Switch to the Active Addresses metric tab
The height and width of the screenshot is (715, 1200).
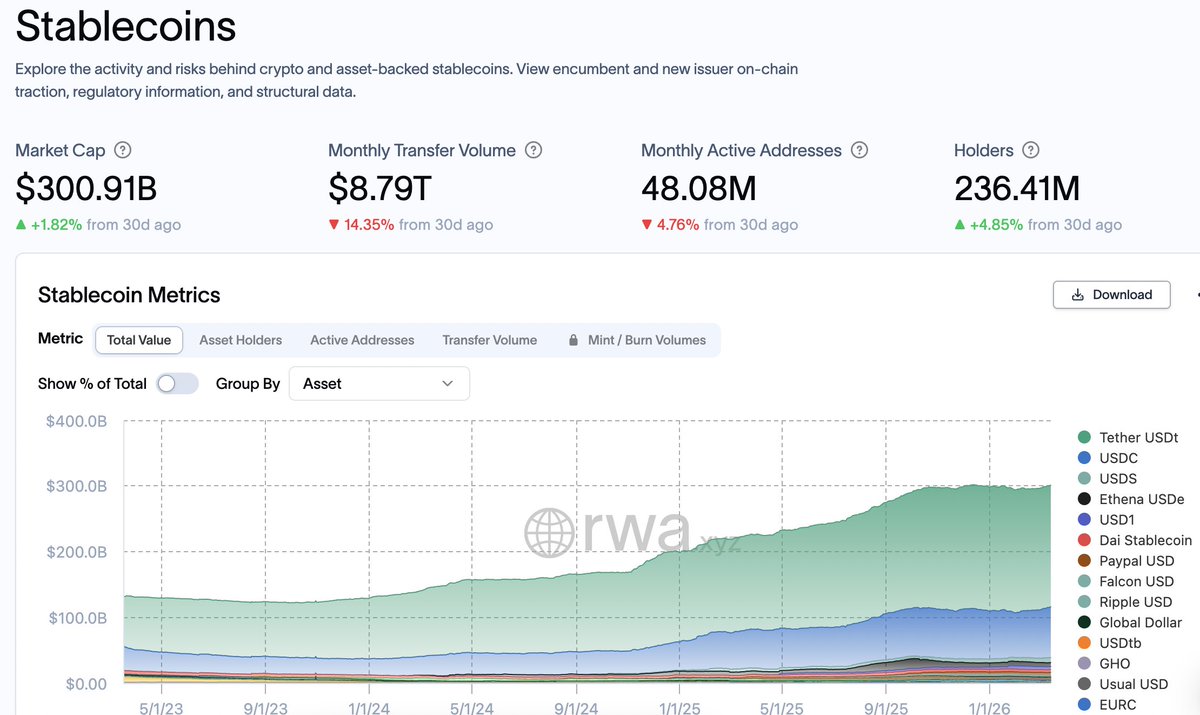point(362,340)
